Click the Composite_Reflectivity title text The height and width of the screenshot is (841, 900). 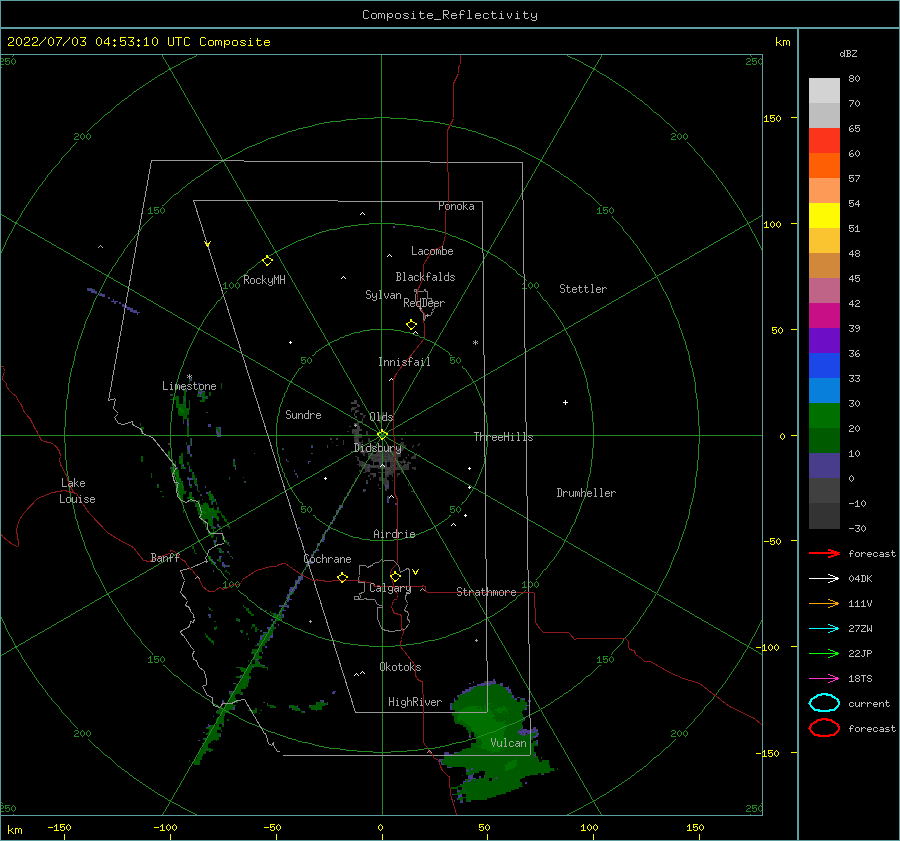coord(449,15)
